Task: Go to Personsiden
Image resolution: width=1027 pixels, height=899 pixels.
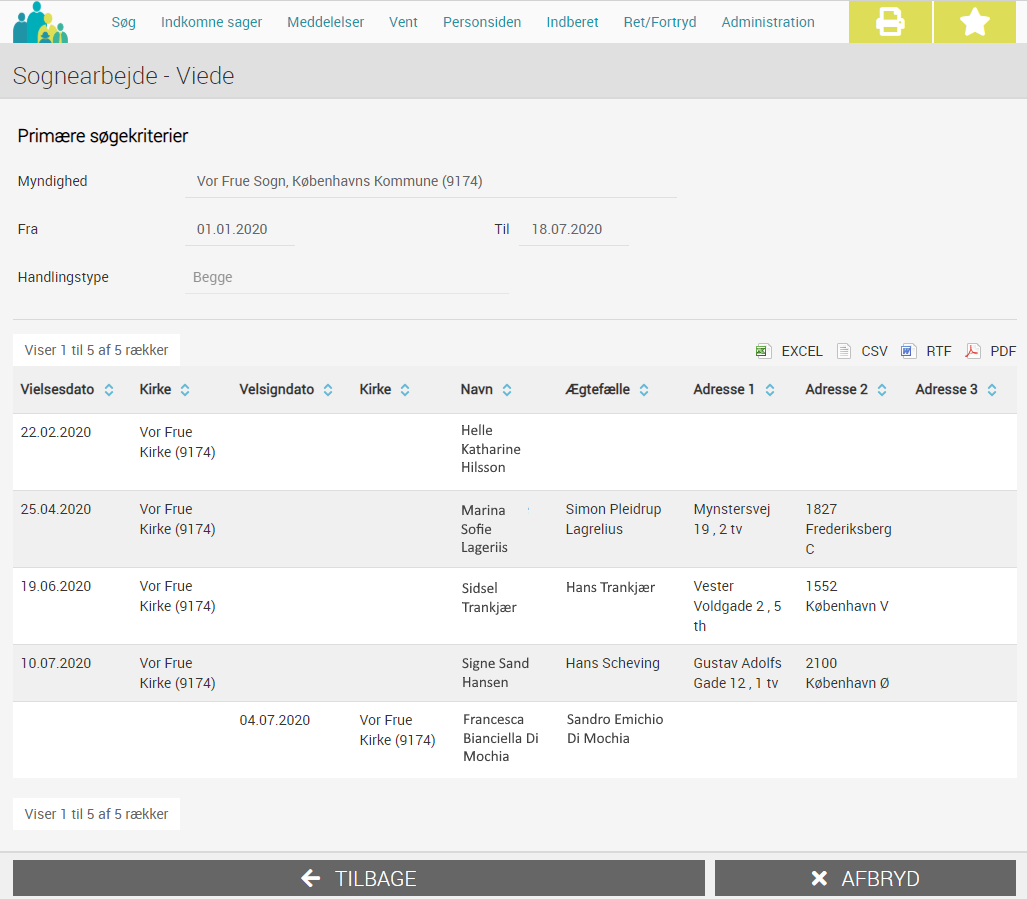Action: (x=482, y=22)
